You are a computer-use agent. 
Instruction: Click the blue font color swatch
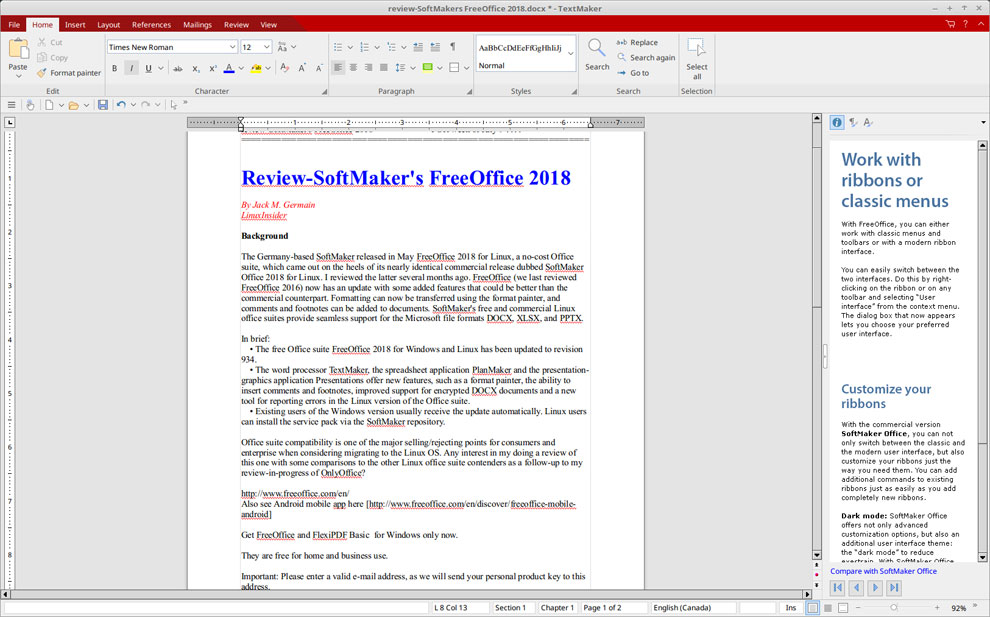(229, 68)
